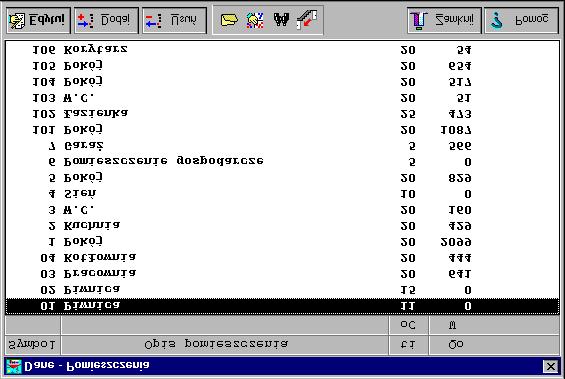Image resolution: width=565 pixels, height=379 pixels.
Task: Click the yellow folder toolbar icon
Action: point(229,20)
